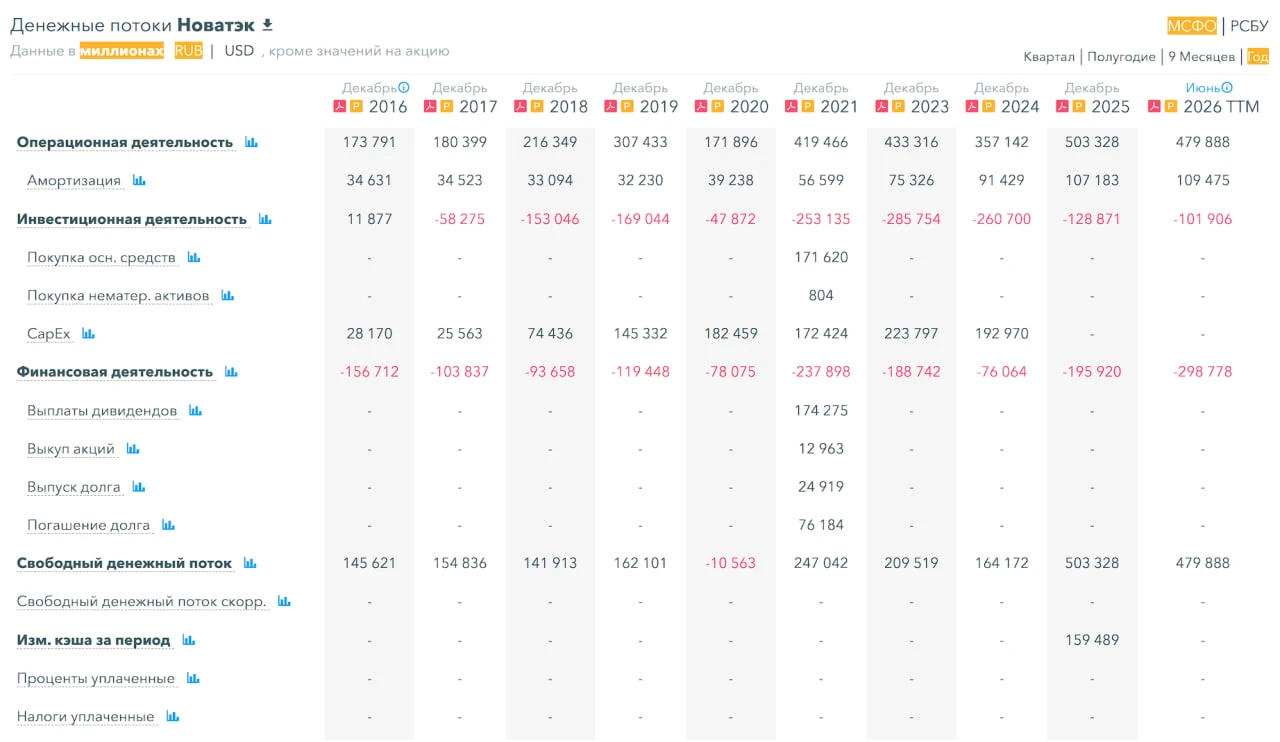Click the orange P icon for 2021
Screen dimensions: 1280x742
[807, 106]
